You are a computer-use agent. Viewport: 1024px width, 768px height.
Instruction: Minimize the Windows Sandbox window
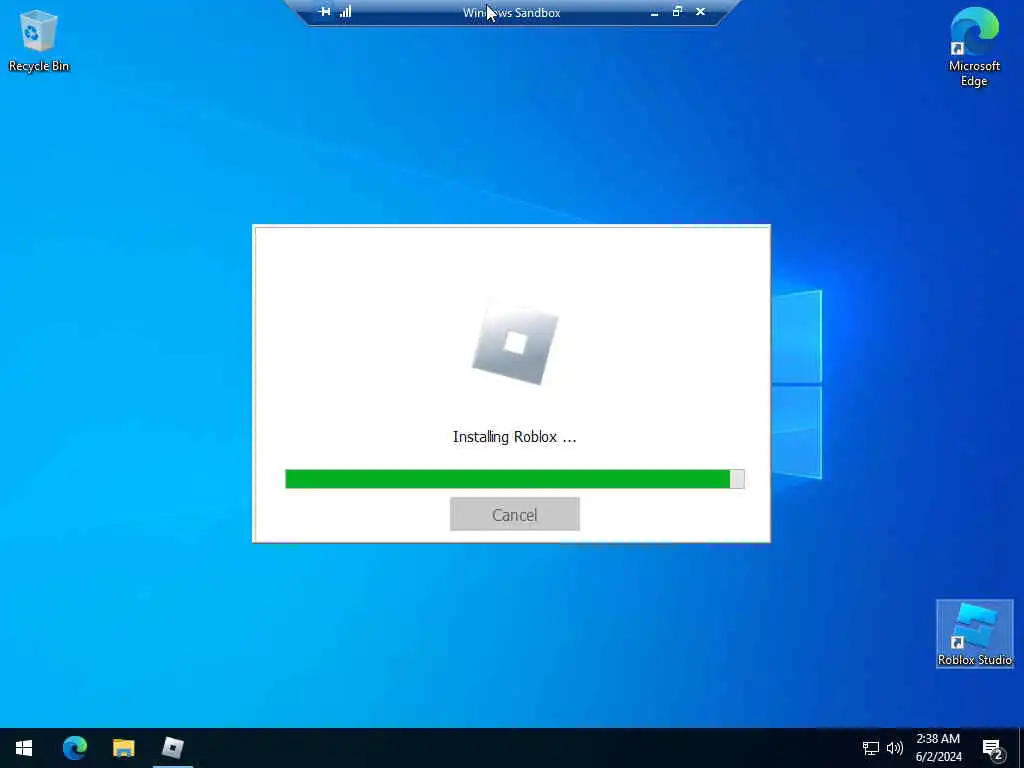click(654, 12)
